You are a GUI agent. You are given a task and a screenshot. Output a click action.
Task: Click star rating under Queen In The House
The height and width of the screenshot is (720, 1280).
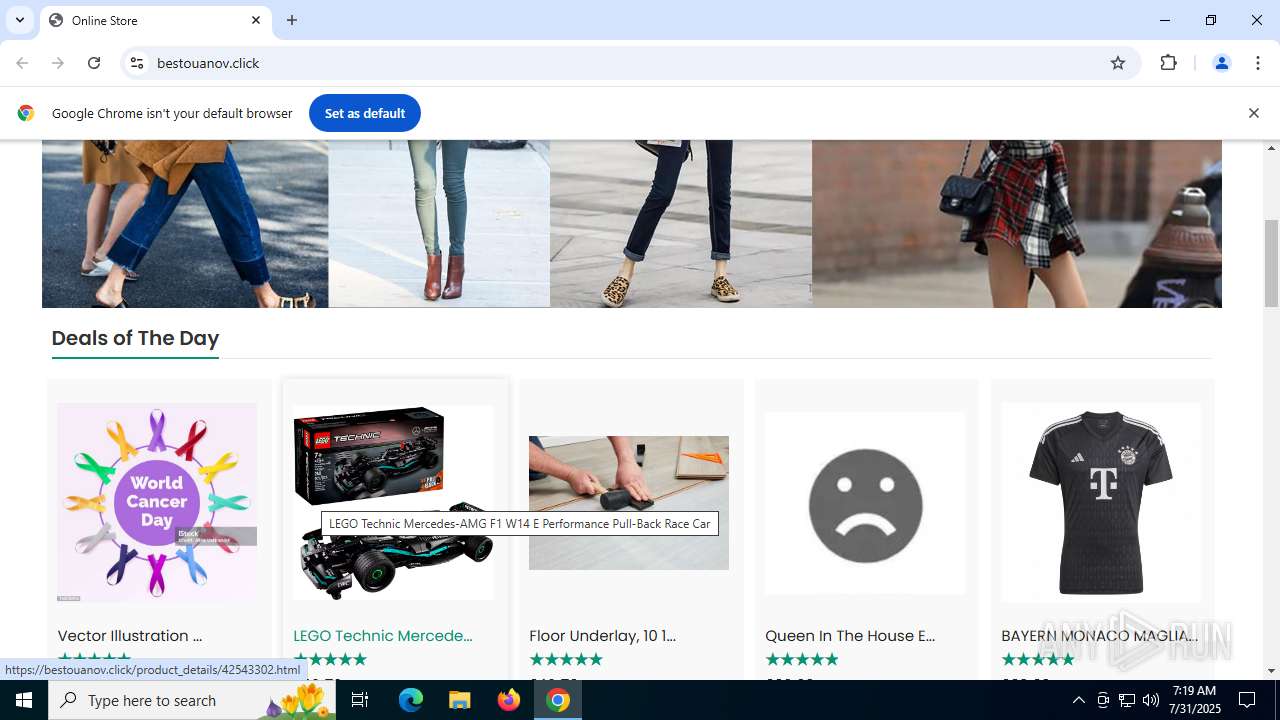click(x=802, y=660)
